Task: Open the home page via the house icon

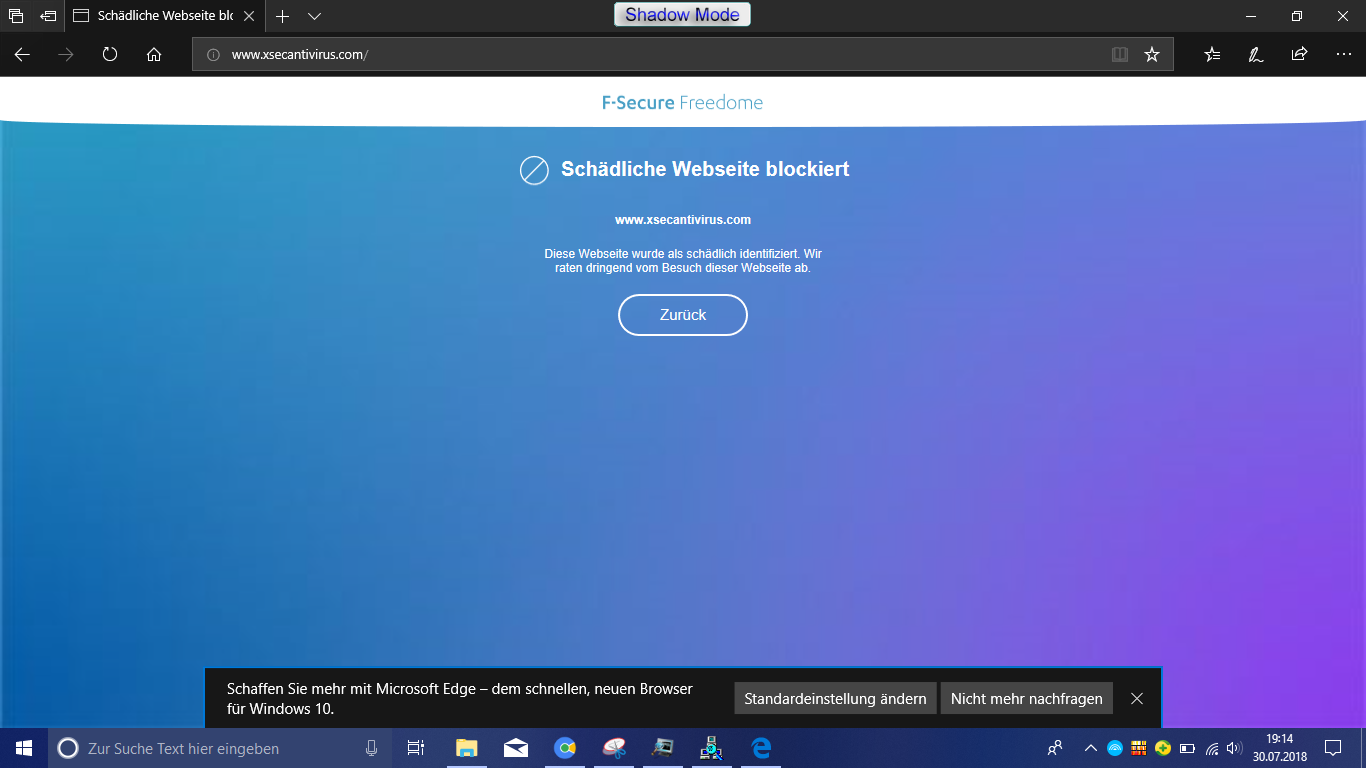Action: (x=154, y=55)
